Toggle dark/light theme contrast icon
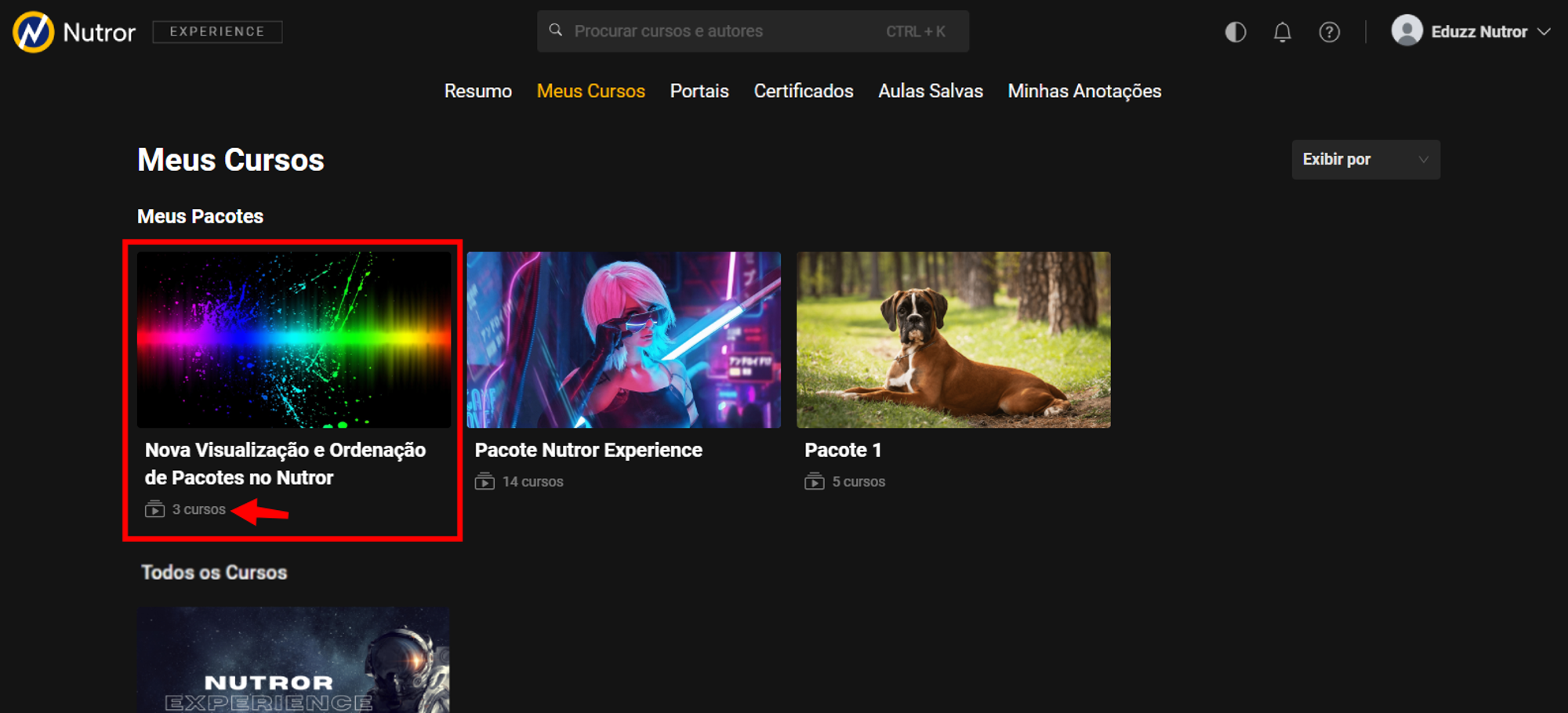1568x713 pixels. 1236,32
